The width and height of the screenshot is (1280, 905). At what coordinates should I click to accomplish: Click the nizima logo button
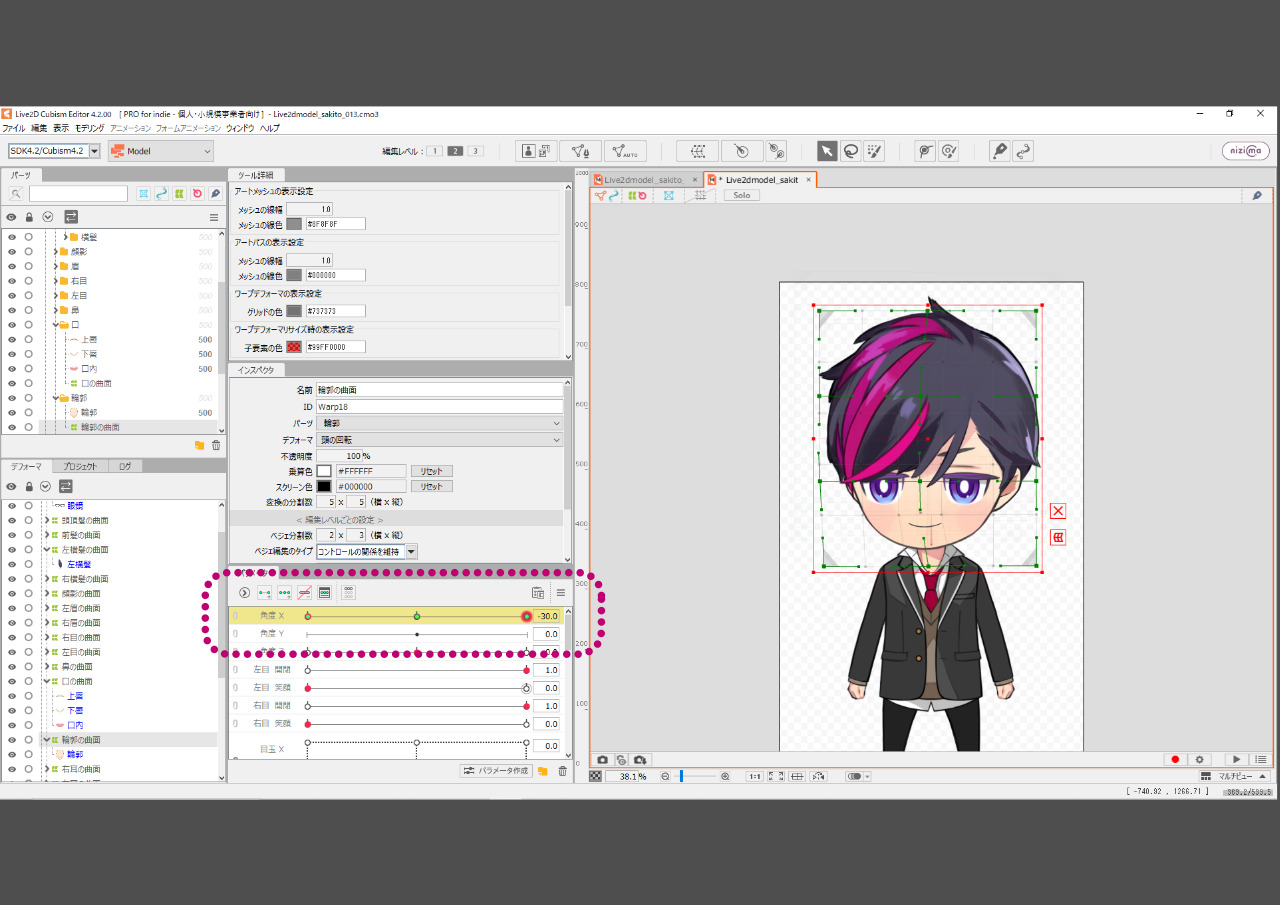(1246, 151)
